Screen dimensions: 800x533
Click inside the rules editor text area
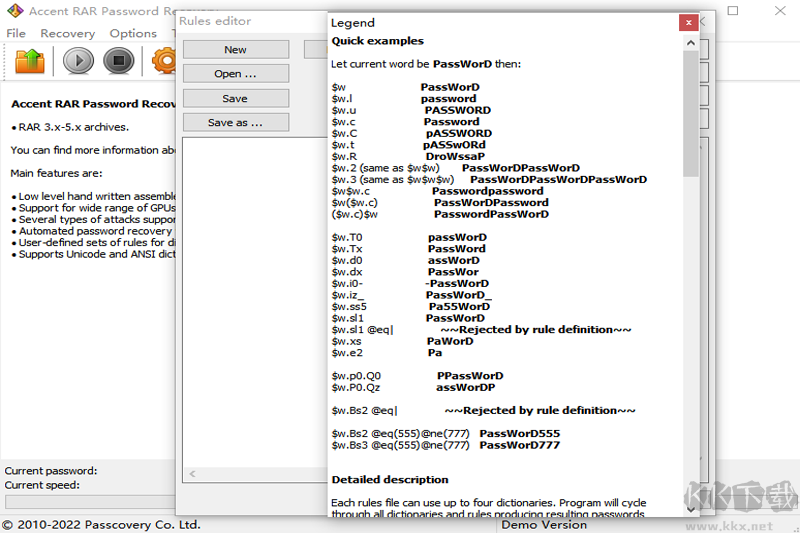click(250, 300)
